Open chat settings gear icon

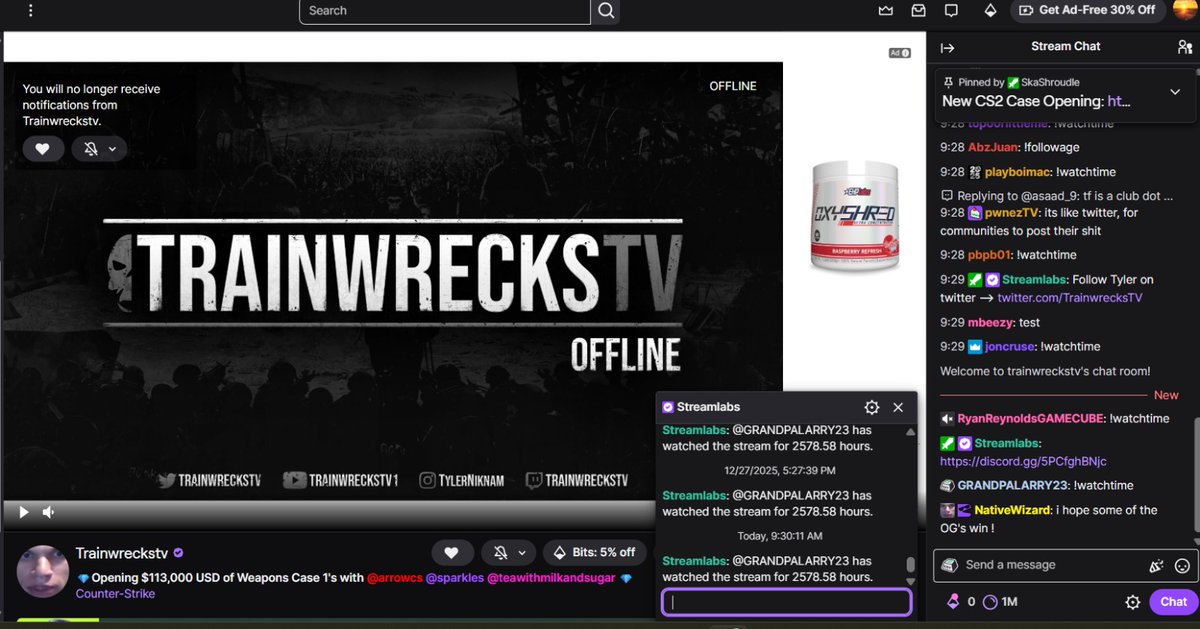[1133, 602]
